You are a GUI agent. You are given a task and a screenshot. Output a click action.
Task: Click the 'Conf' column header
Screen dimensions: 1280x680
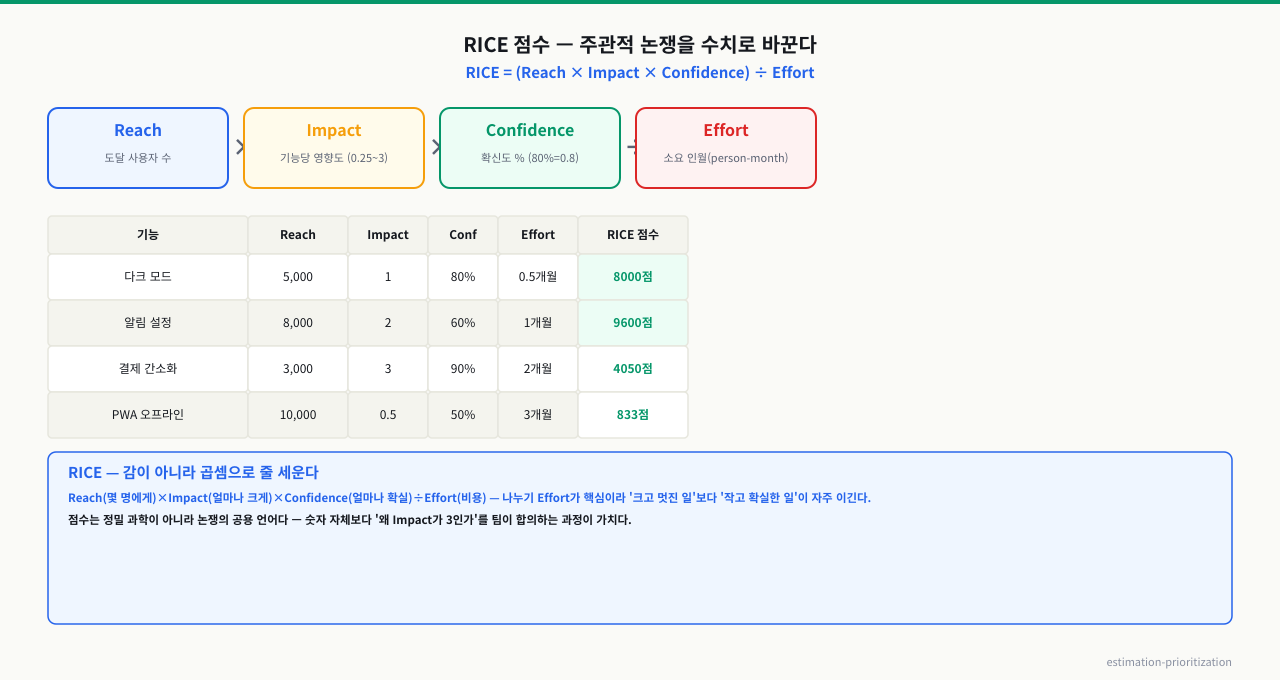(463, 235)
